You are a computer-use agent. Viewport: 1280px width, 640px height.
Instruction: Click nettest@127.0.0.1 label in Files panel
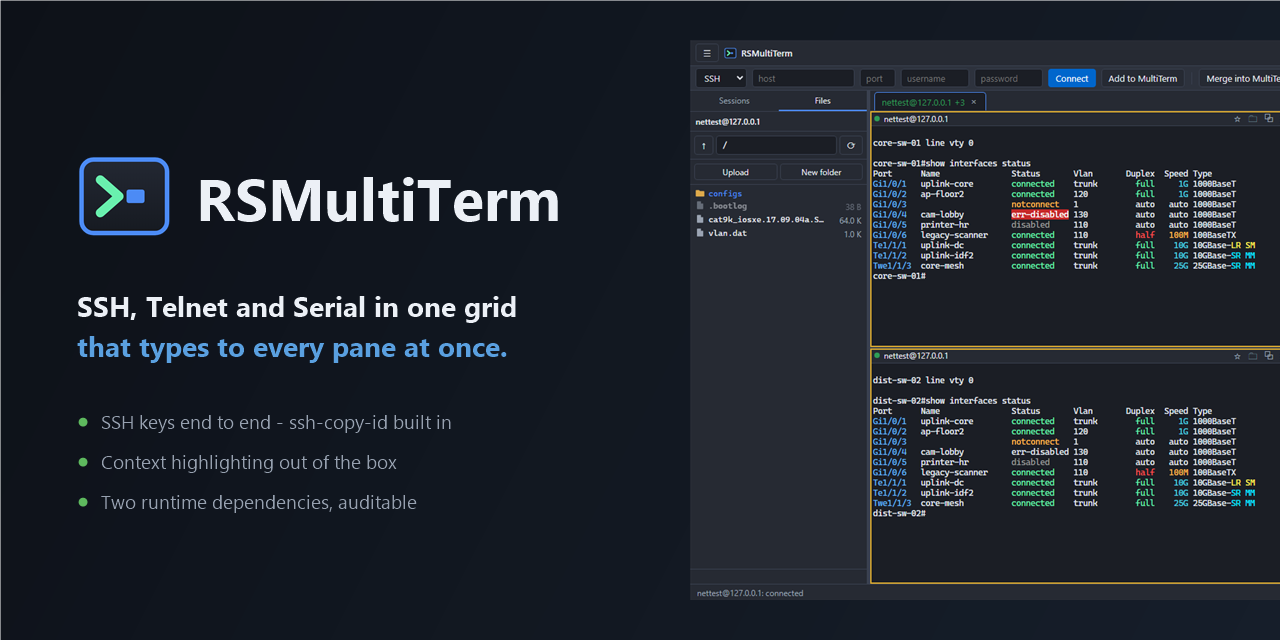(x=728, y=122)
